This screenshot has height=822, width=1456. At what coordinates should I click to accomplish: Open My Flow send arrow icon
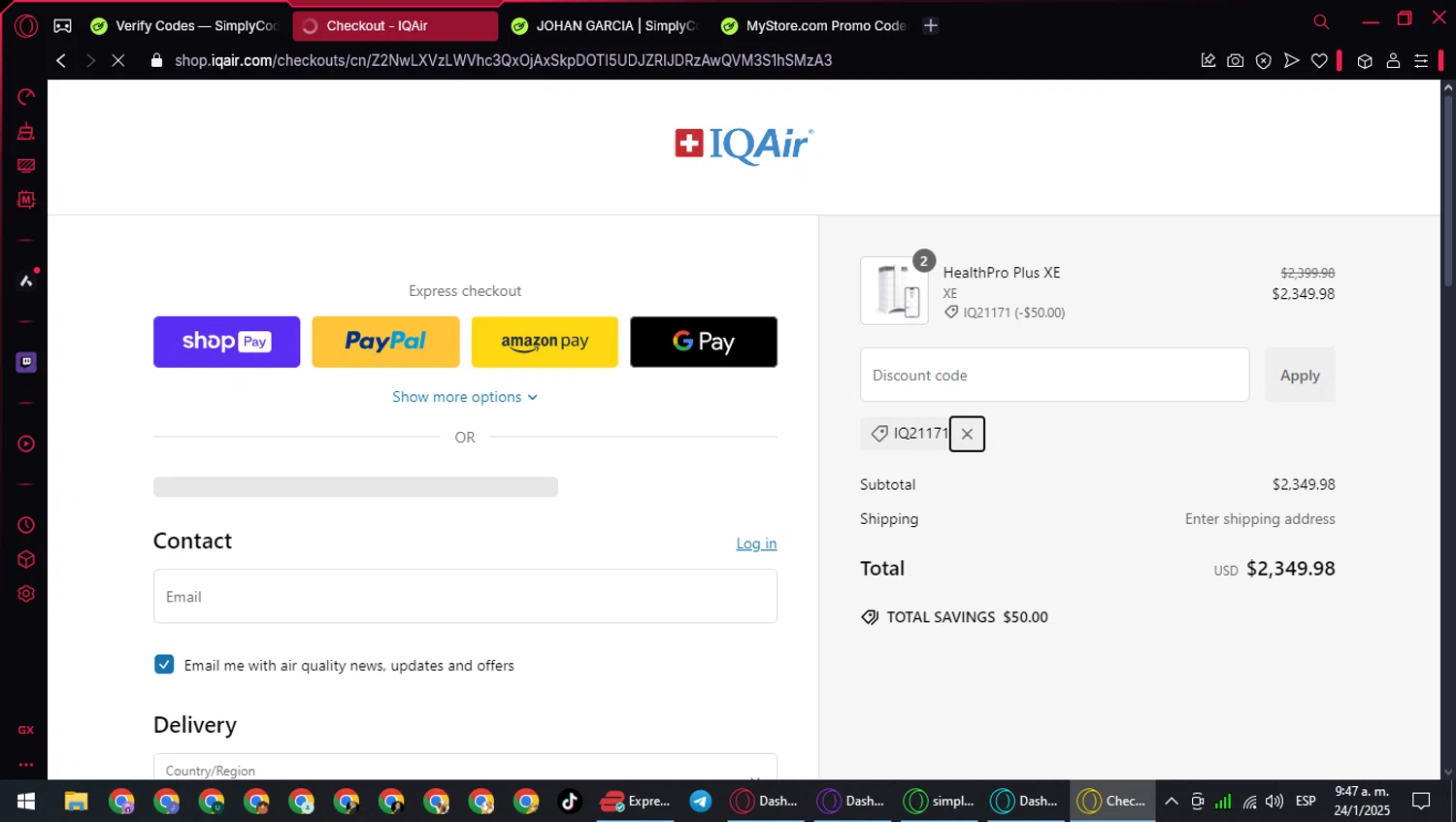(1291, 60)
